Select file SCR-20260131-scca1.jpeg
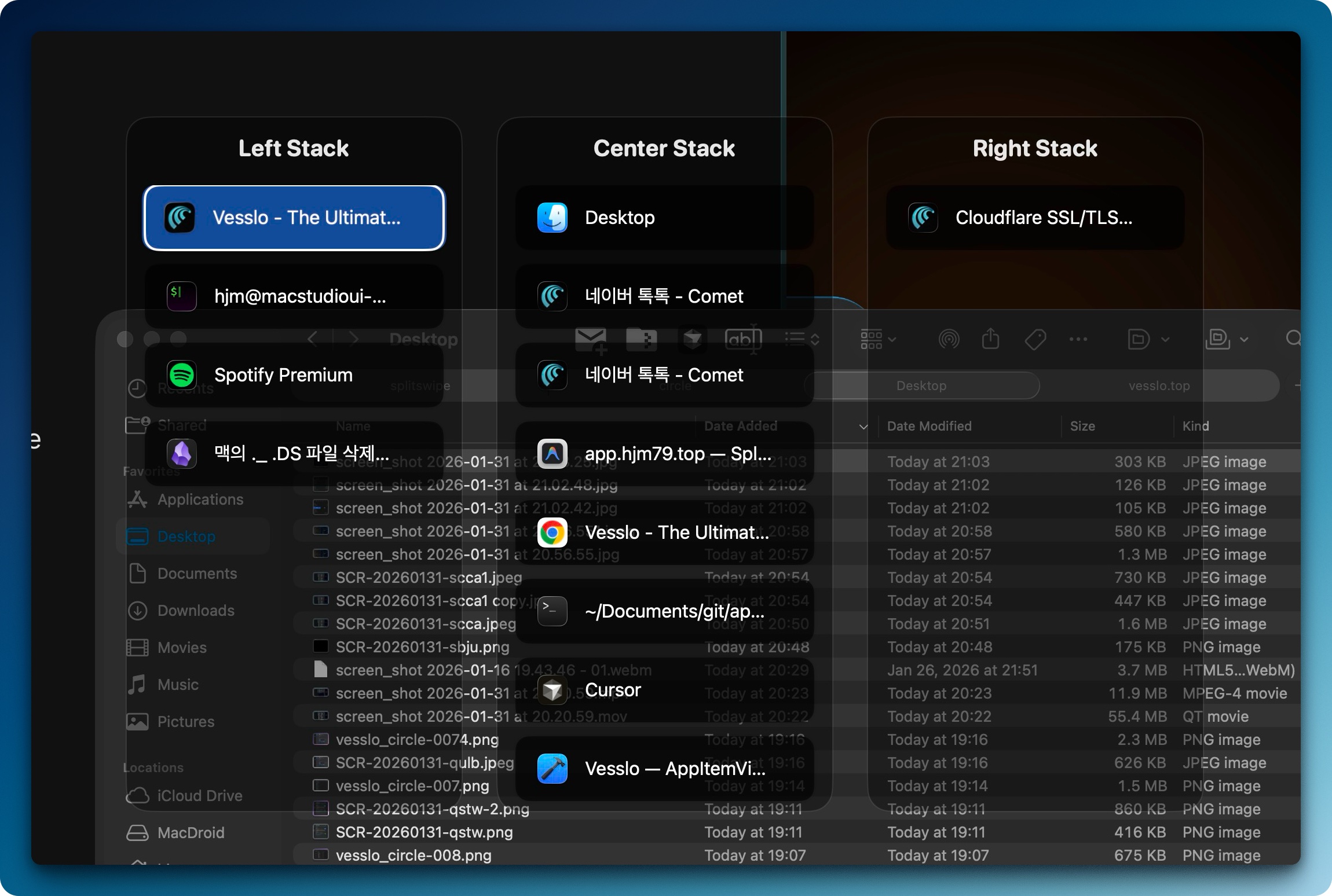Viewport: 1332px width, 896px height. click(x=429, y=578)
